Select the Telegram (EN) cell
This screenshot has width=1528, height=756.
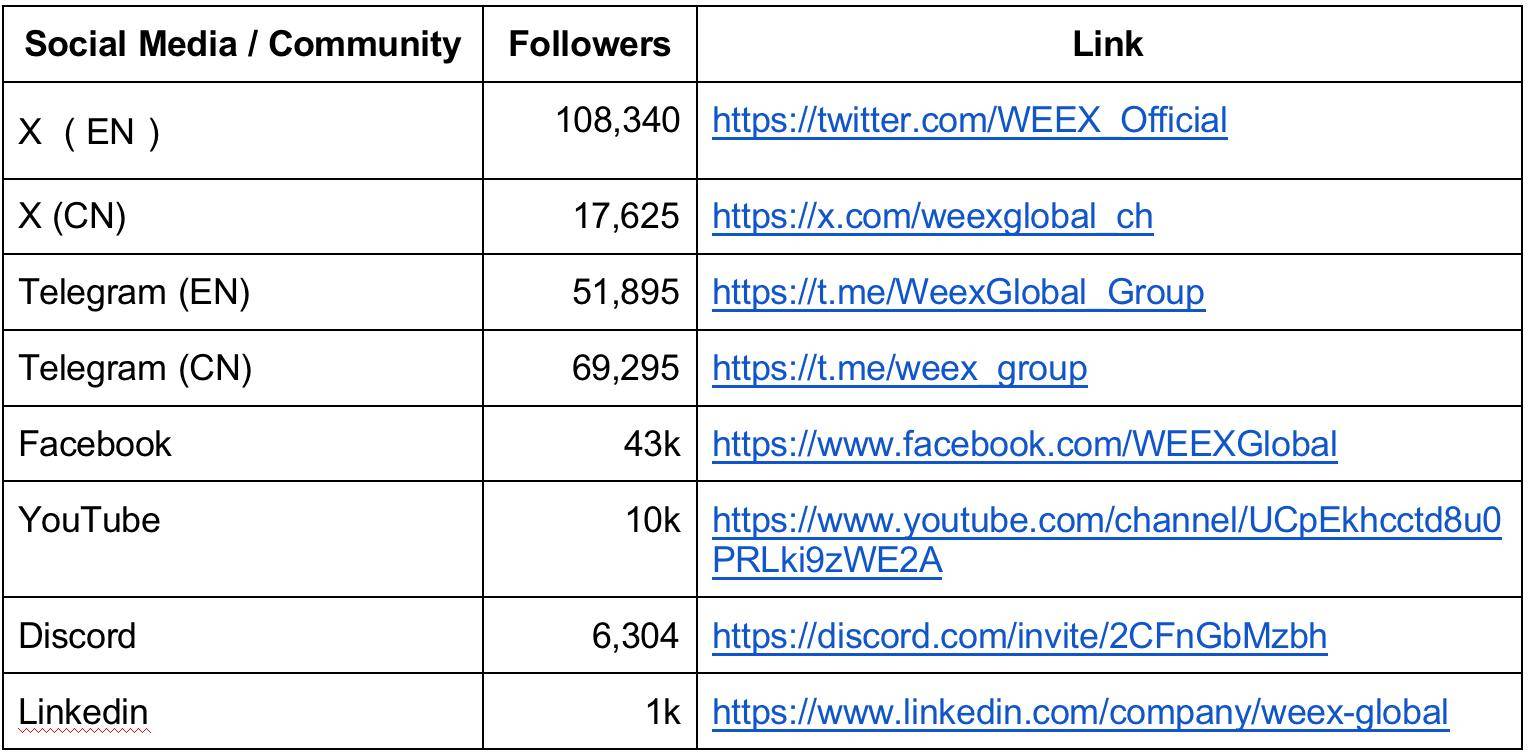pyautogui.click(x=243, y=292)
